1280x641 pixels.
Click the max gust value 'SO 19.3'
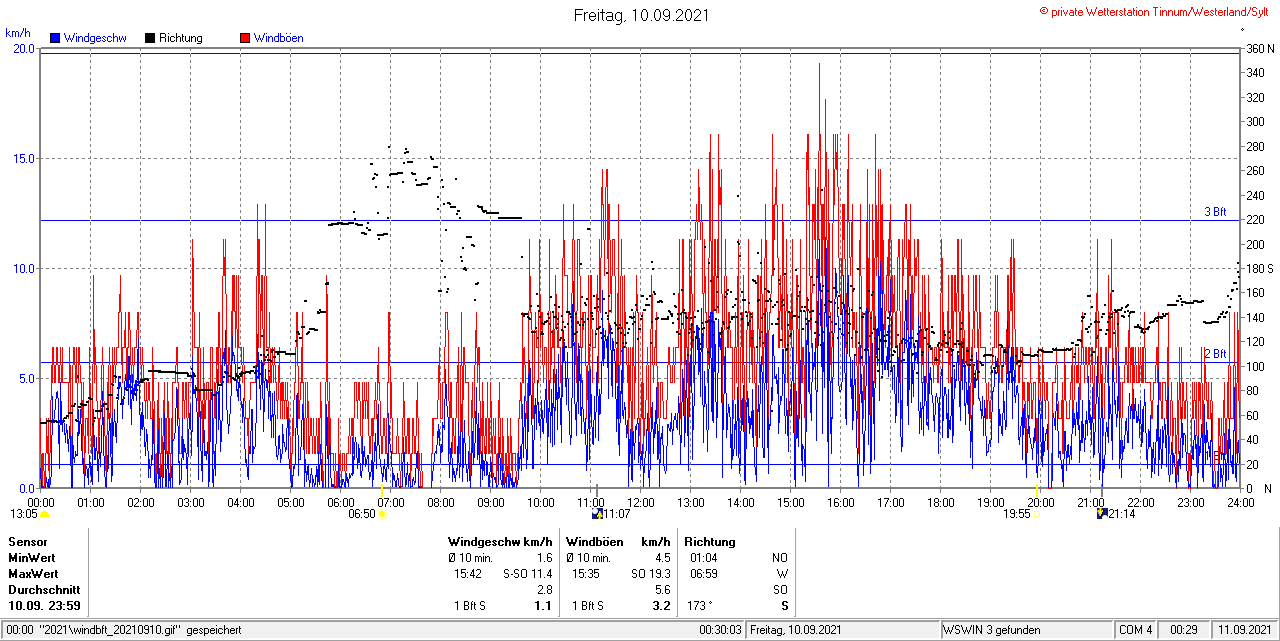(651, 574)
